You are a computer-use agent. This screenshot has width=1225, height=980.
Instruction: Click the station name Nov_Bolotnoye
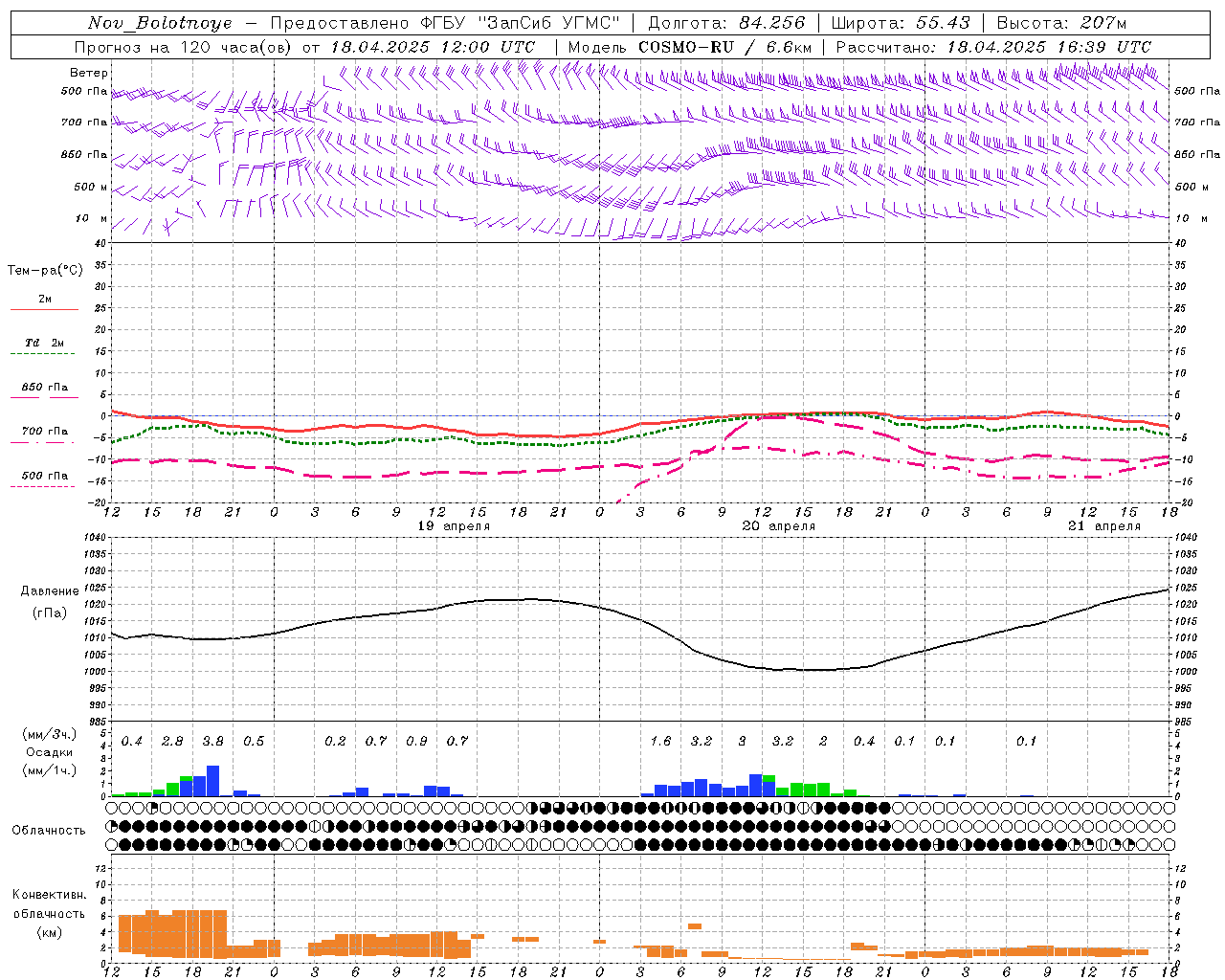pos(160,23)
